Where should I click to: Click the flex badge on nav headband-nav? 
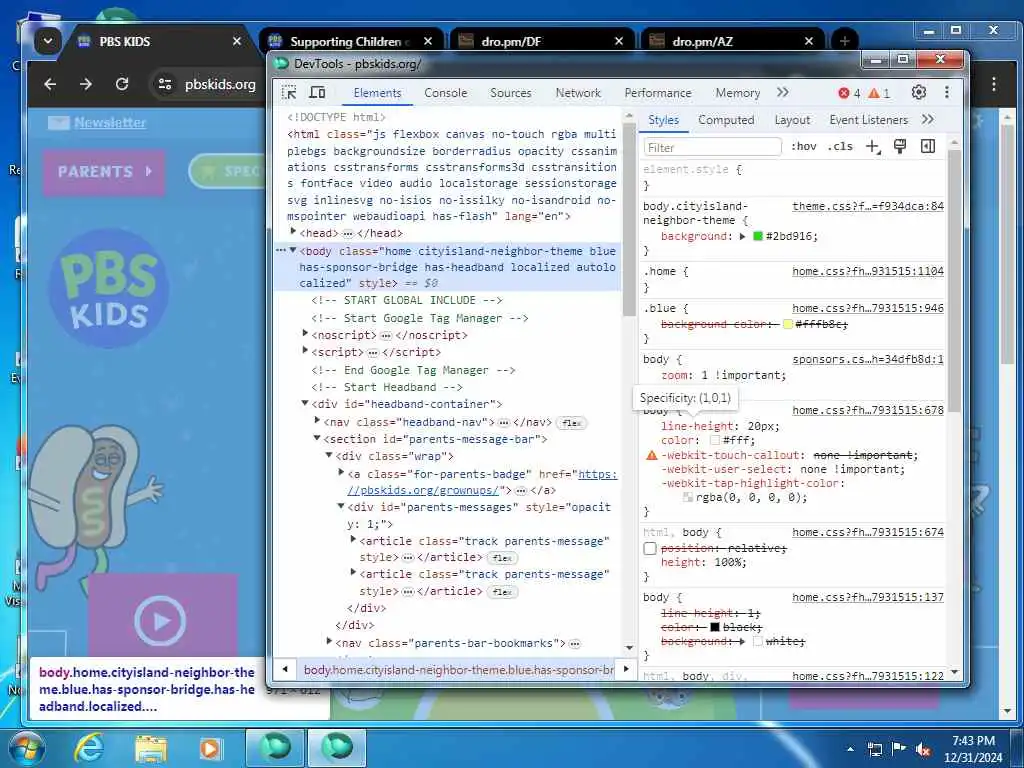point(571,423)
